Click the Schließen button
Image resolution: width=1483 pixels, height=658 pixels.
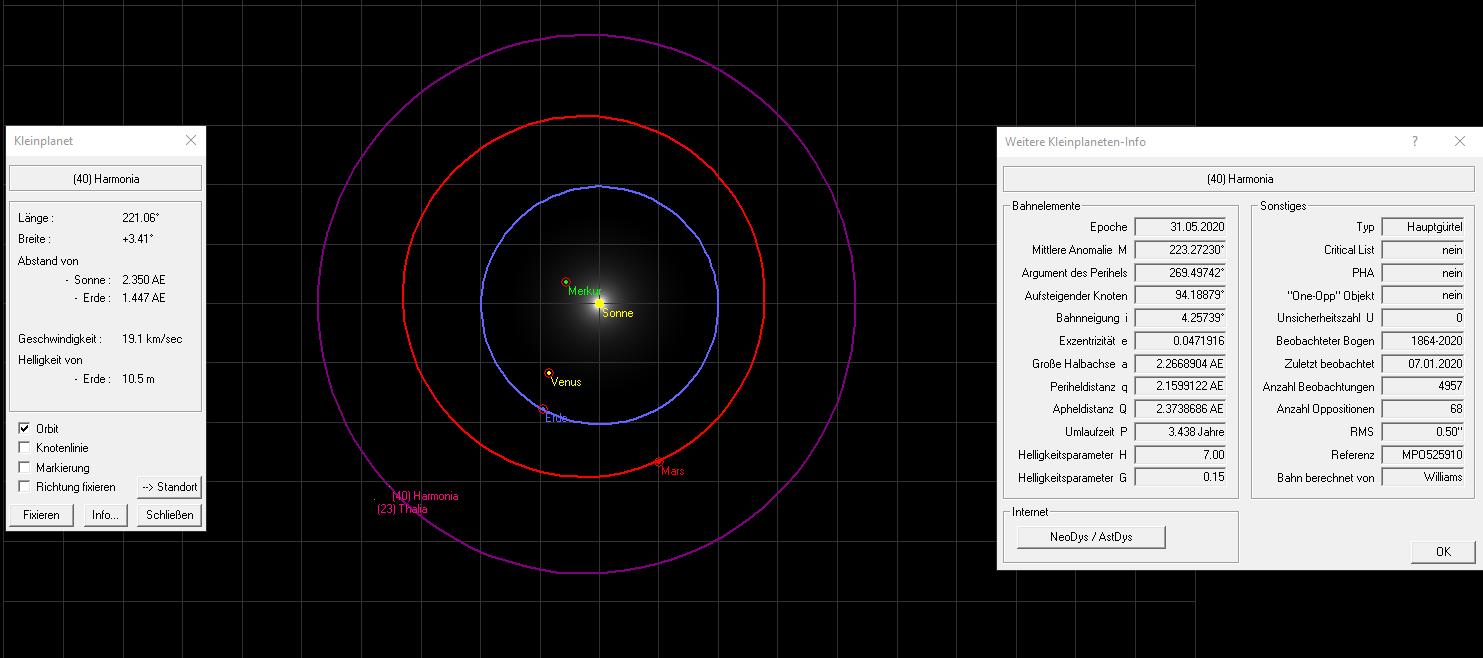point(169,515)
